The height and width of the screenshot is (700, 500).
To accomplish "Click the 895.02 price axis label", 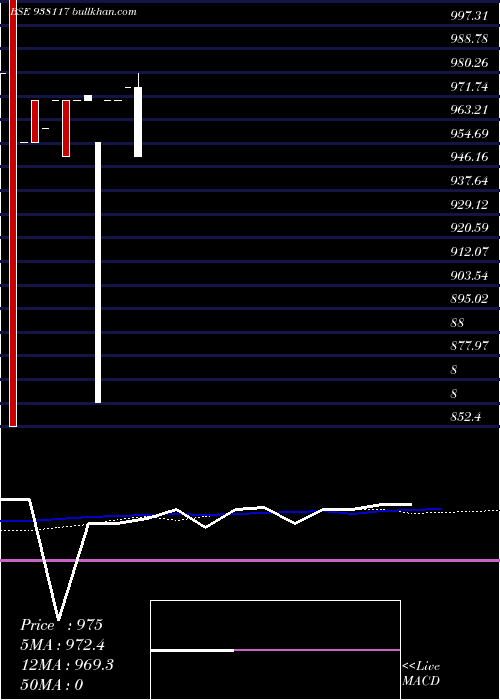I will coord(469,299).
